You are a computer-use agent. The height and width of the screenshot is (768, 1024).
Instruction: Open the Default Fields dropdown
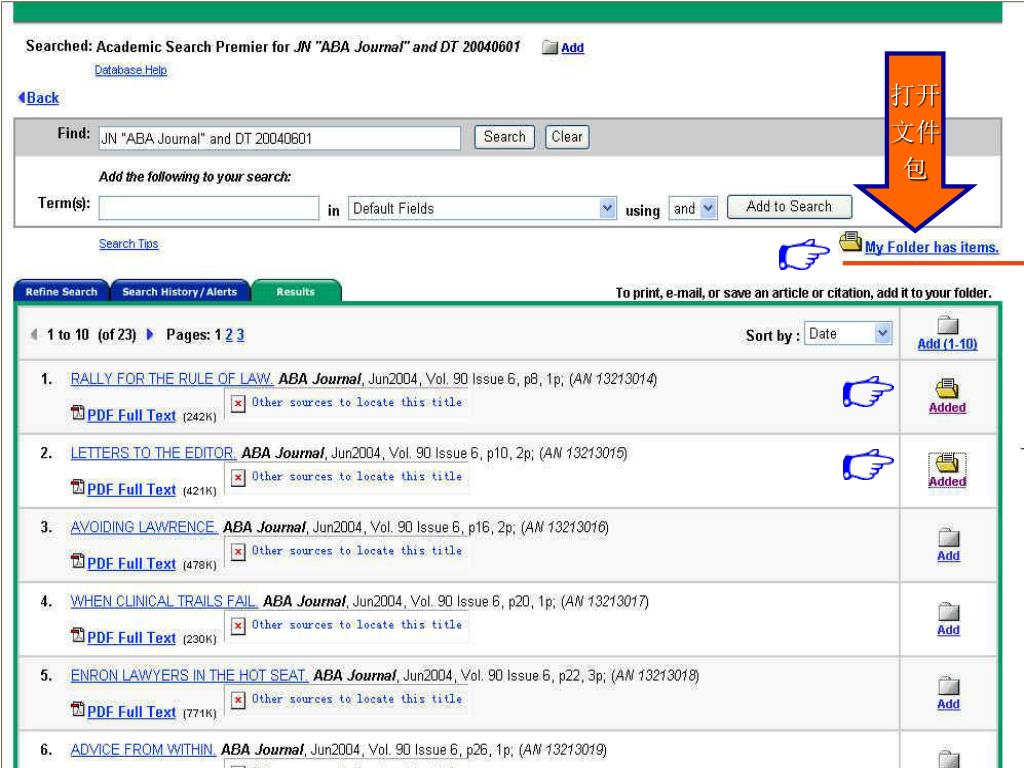[x=482, y=208]
